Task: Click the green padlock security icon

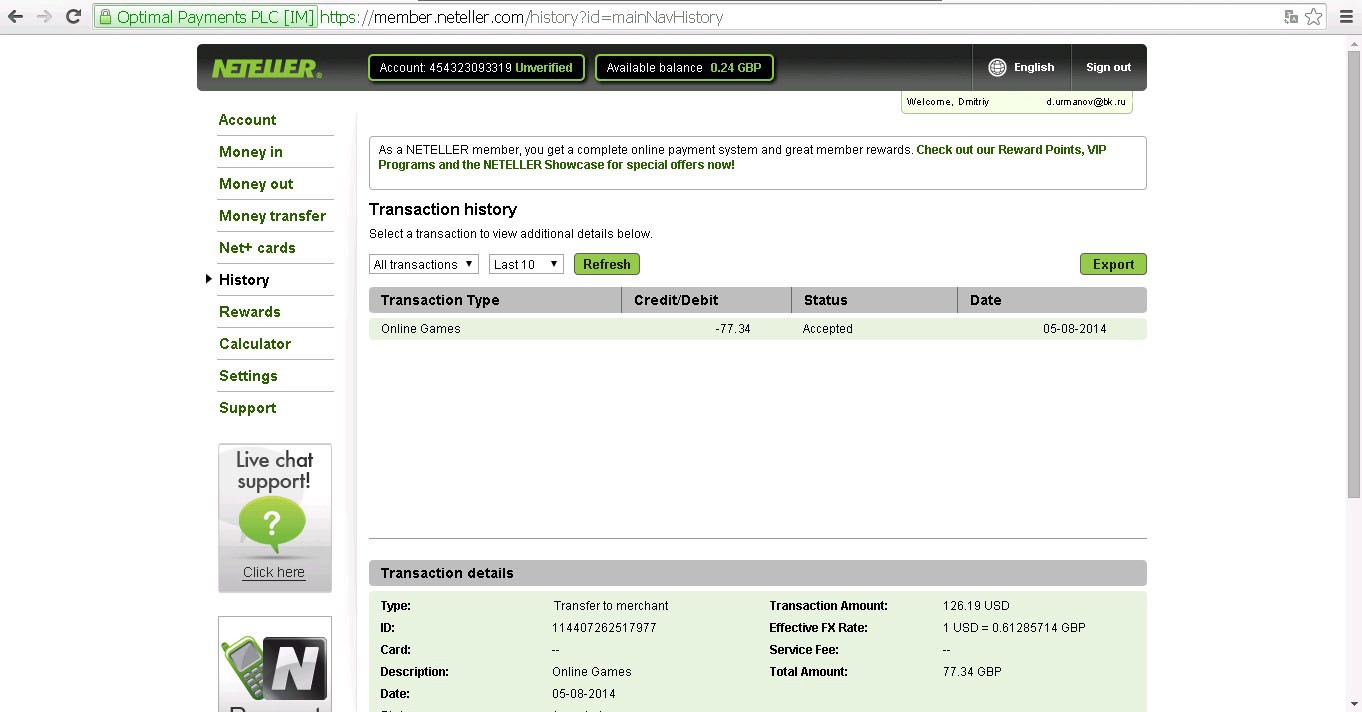Action: click(104, 17)
